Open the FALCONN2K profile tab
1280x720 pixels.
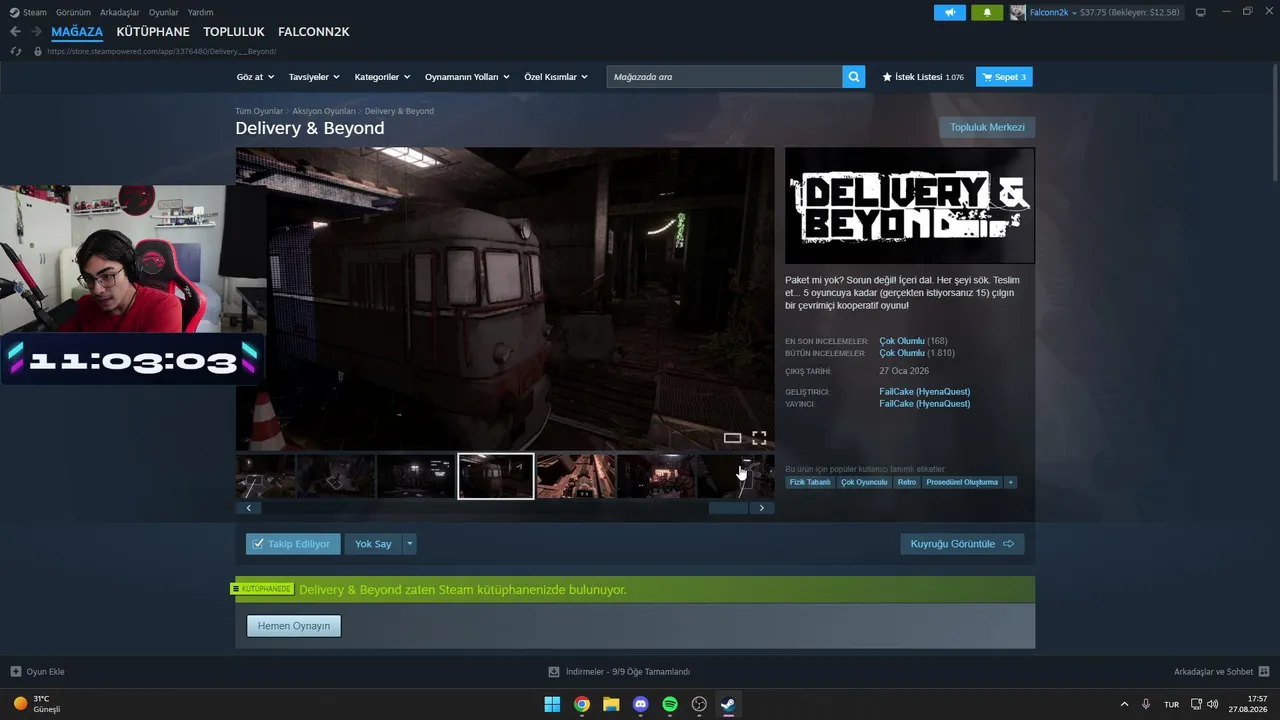click(x=314, y=32)
